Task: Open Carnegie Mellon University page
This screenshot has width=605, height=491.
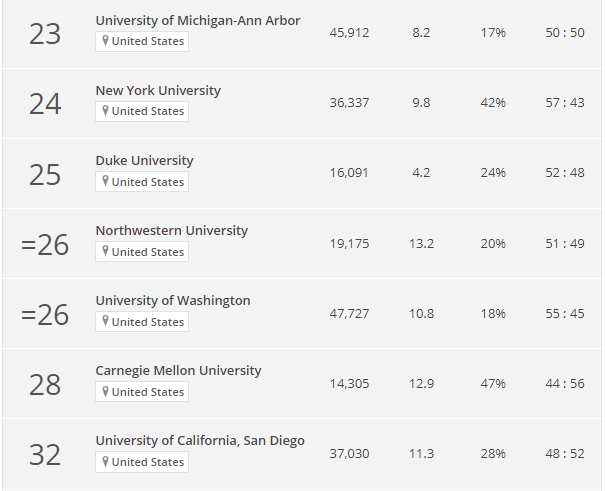Action: point(178,371)
